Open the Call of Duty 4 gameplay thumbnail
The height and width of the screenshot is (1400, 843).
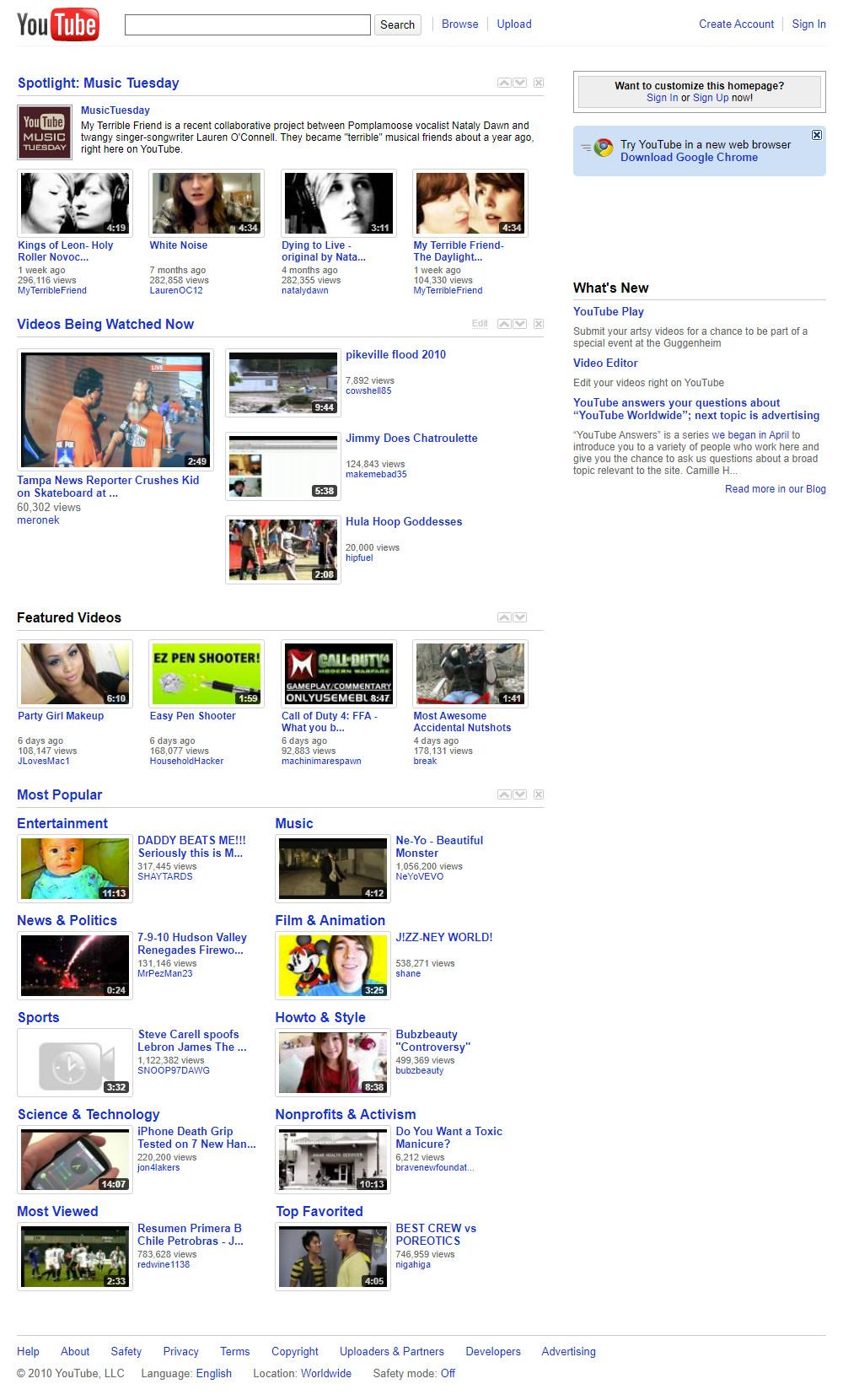tap(338, 674)
